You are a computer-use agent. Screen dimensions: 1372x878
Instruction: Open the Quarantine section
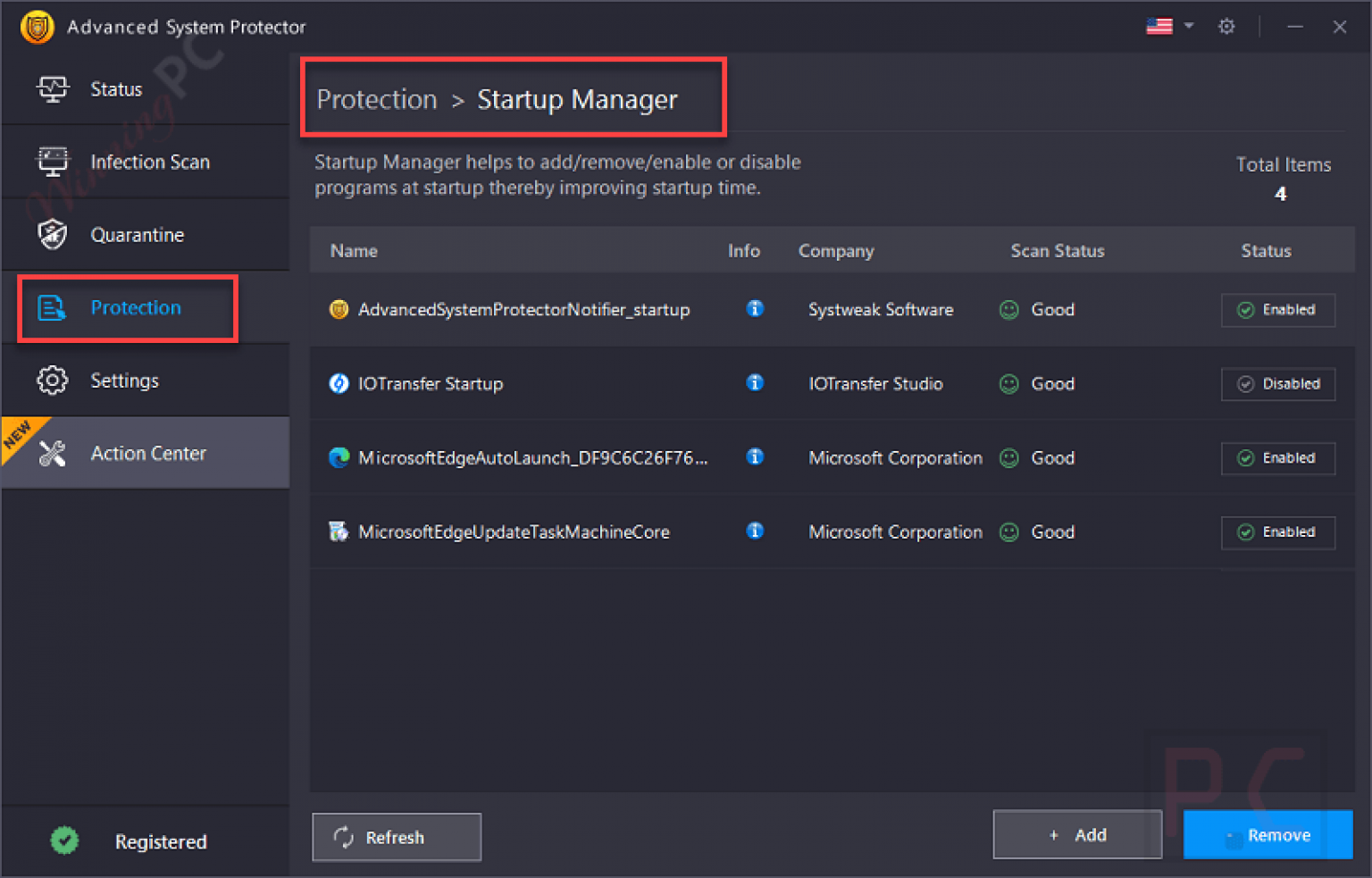tap(146, 235)
